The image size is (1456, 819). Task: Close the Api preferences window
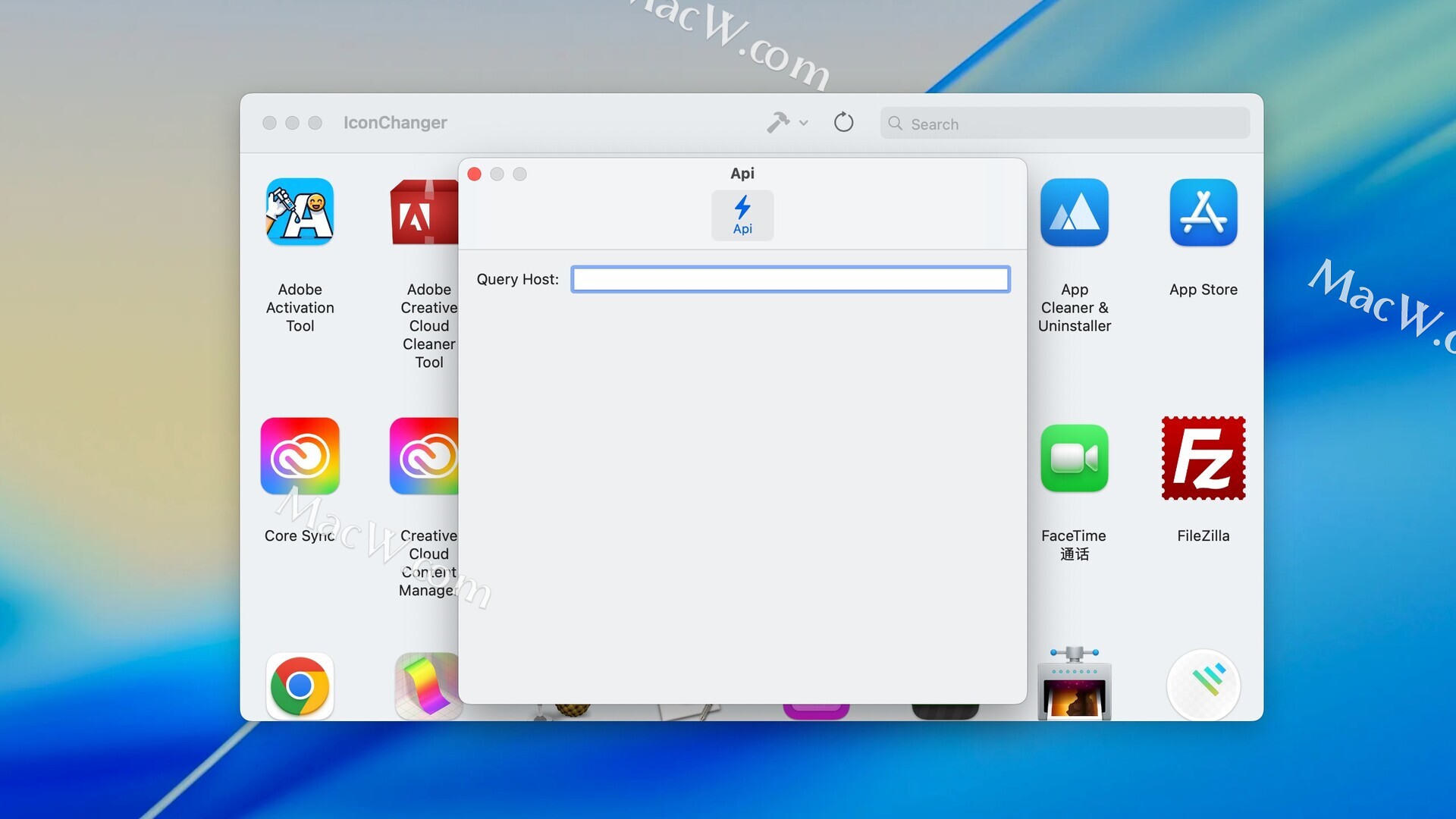(x=475, y=174)
